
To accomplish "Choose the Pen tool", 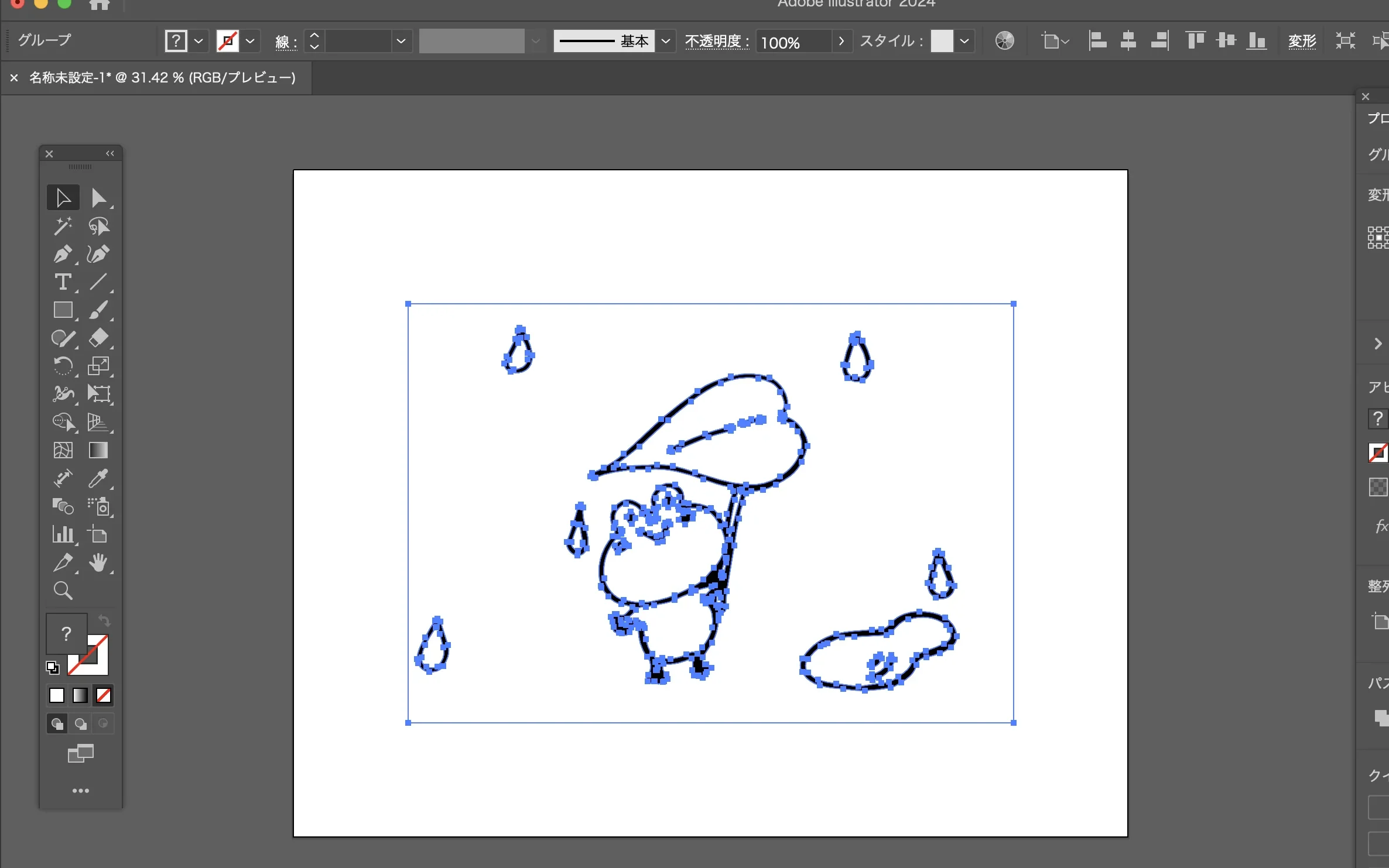I will pos(63,254).
